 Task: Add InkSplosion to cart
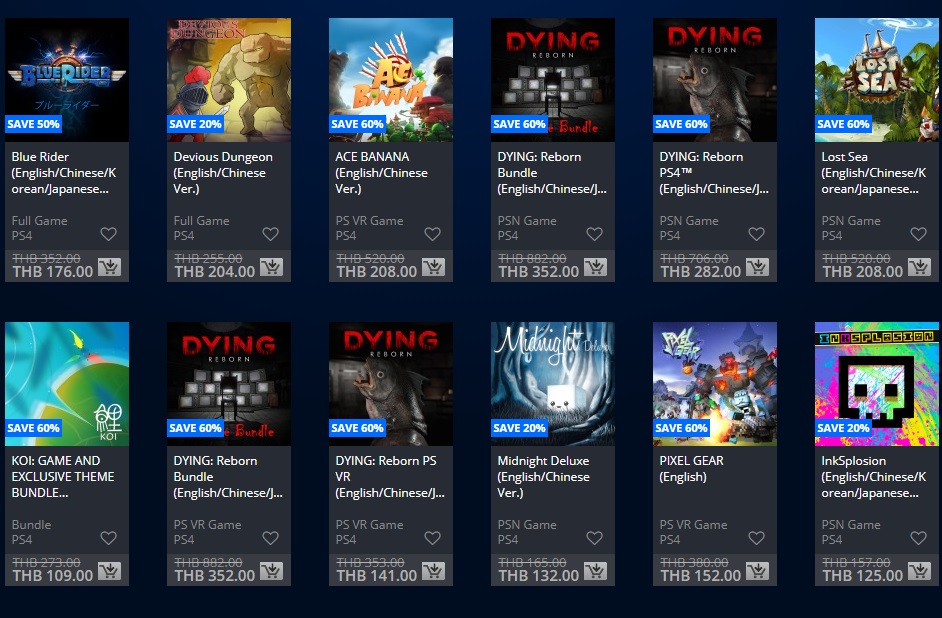pyautogui.click(x=919, y=571)
